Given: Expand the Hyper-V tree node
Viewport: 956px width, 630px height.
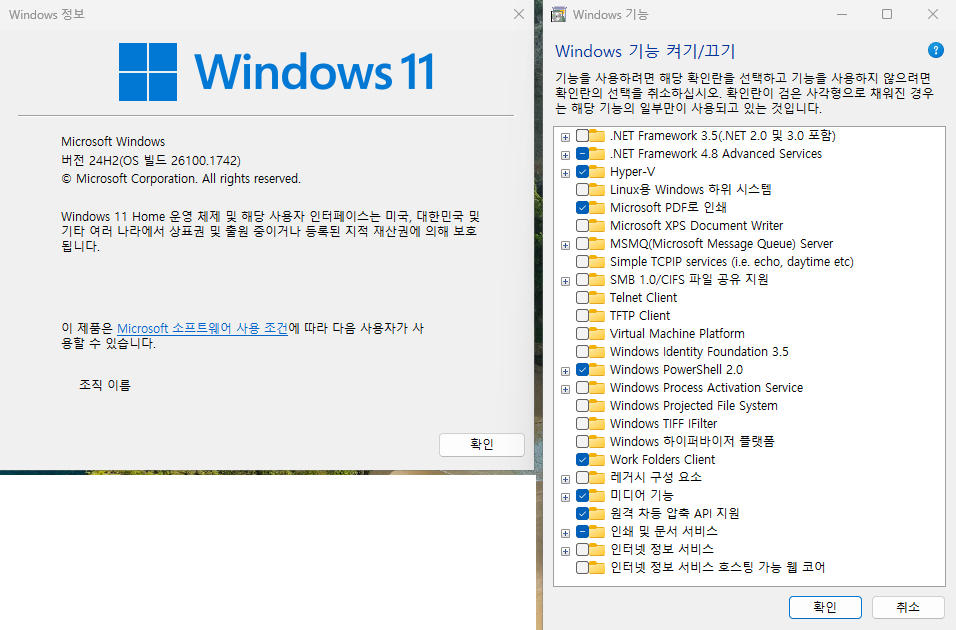Looking at the screenshot, I should pos(565,173).
